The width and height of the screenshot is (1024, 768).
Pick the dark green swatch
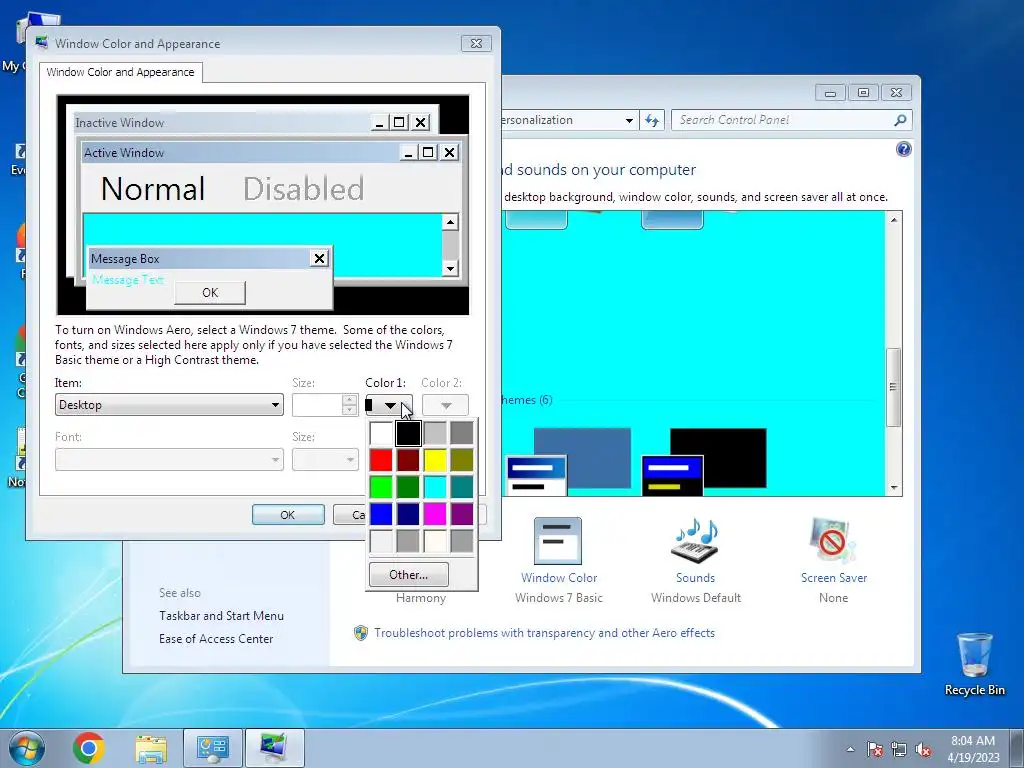(x=408, y=487)
